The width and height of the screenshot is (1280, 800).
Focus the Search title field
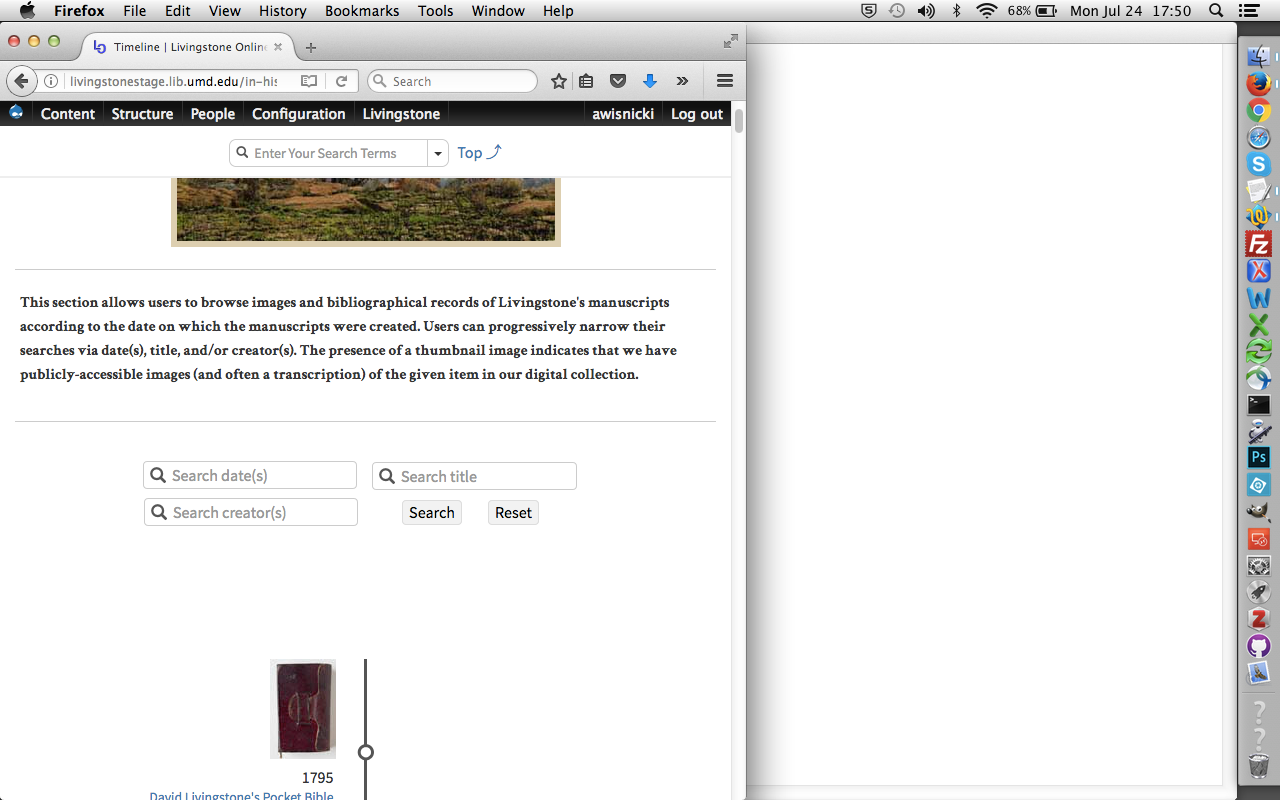coord(474,476)
